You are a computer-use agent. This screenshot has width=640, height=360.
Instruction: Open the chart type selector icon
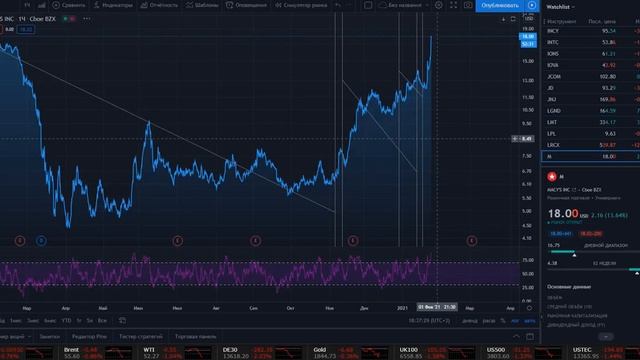point(42,5)
